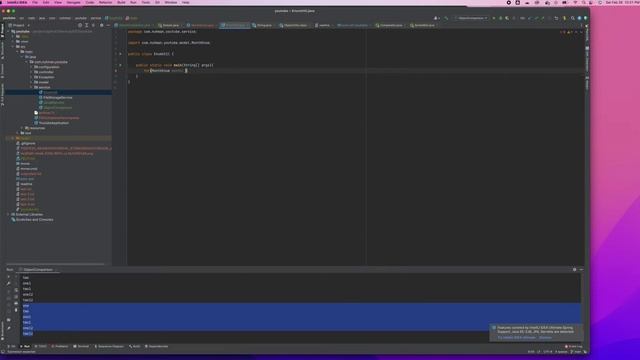Open Sequence Diagram tool window

(x=109, y=347)
